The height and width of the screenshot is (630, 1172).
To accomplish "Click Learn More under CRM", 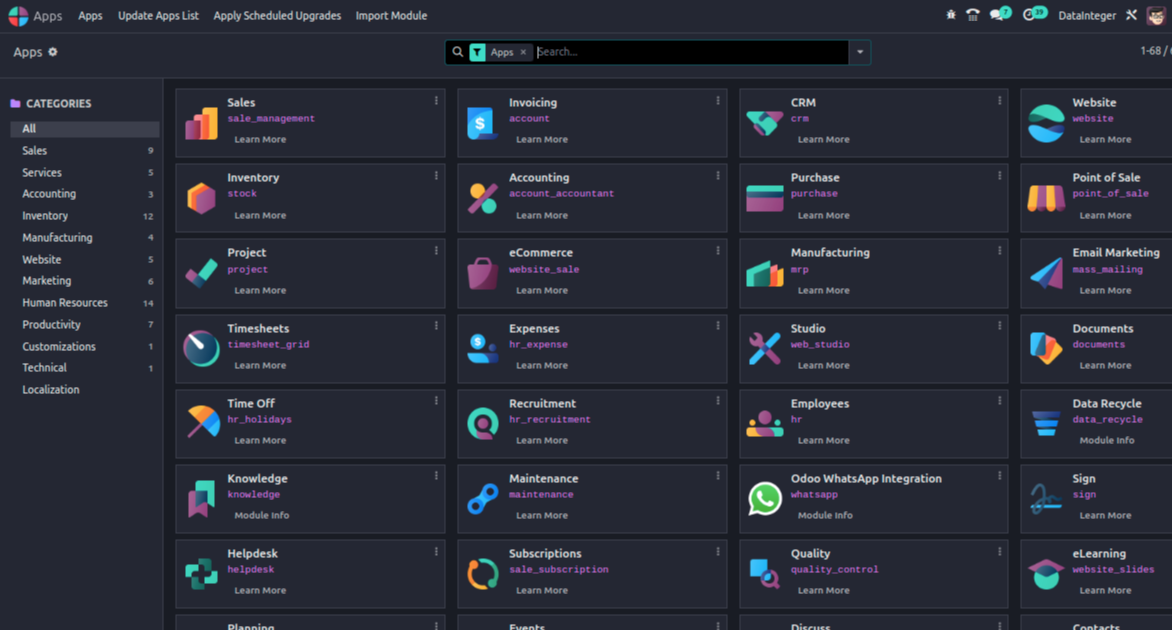I will (824, 140).
